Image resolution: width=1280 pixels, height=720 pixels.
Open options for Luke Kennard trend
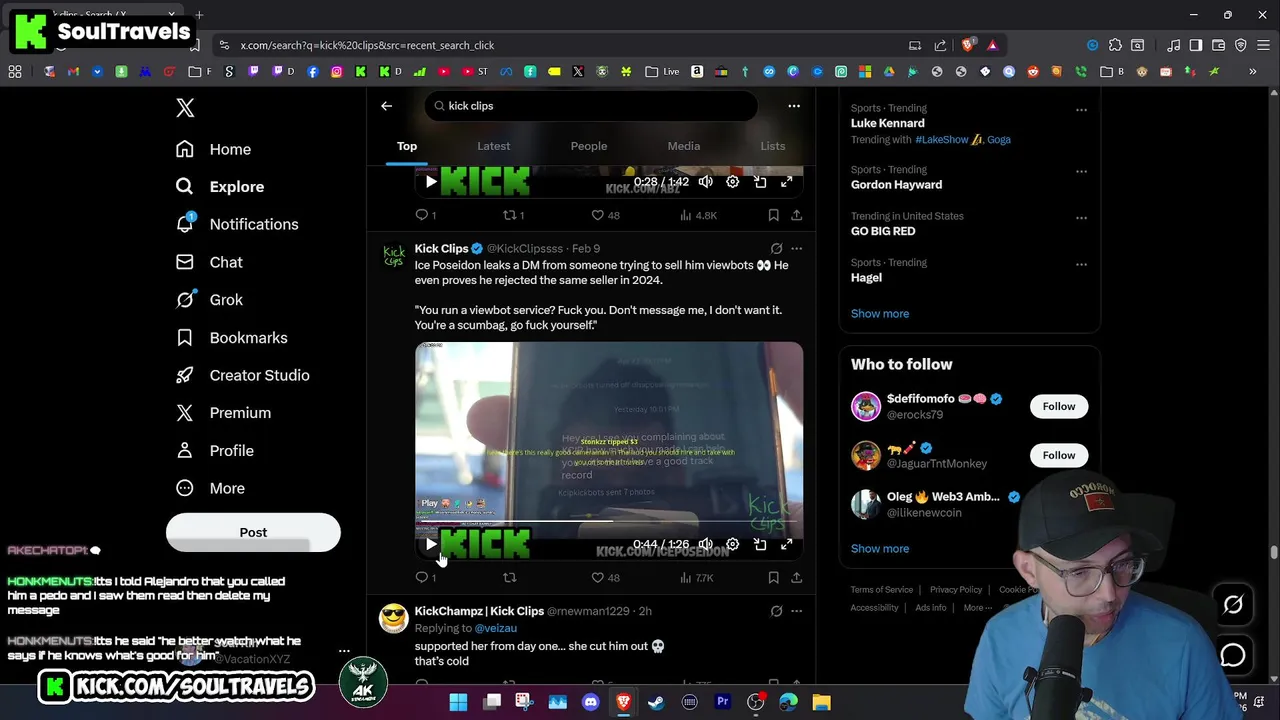(x=1081, y=110)
